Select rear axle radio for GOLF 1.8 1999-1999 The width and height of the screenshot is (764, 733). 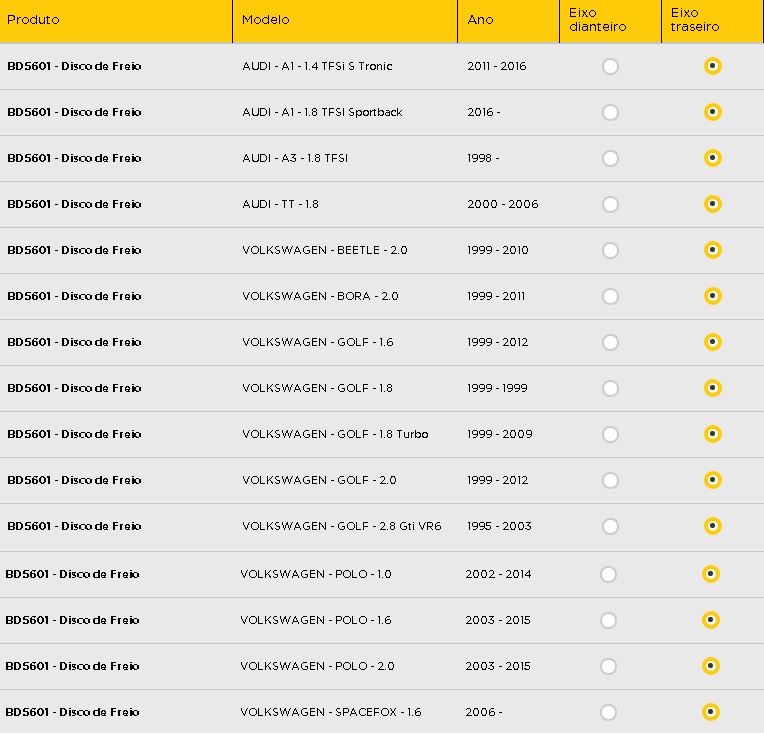click(712, 388)
